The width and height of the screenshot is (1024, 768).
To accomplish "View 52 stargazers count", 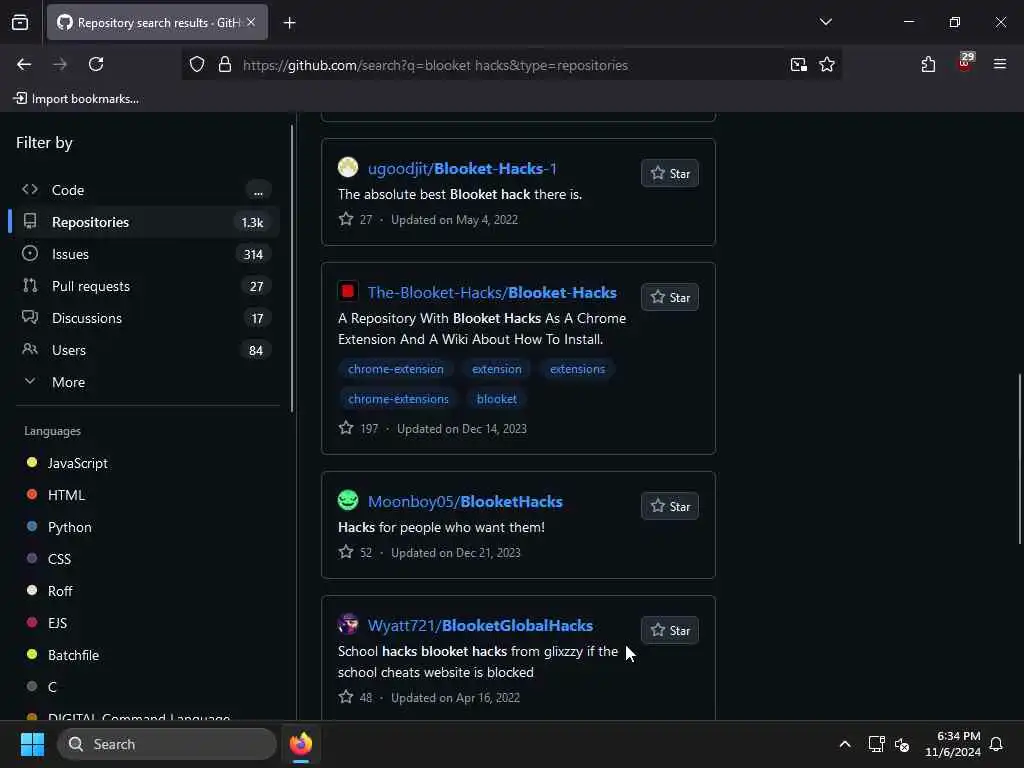I will point(355,552).
